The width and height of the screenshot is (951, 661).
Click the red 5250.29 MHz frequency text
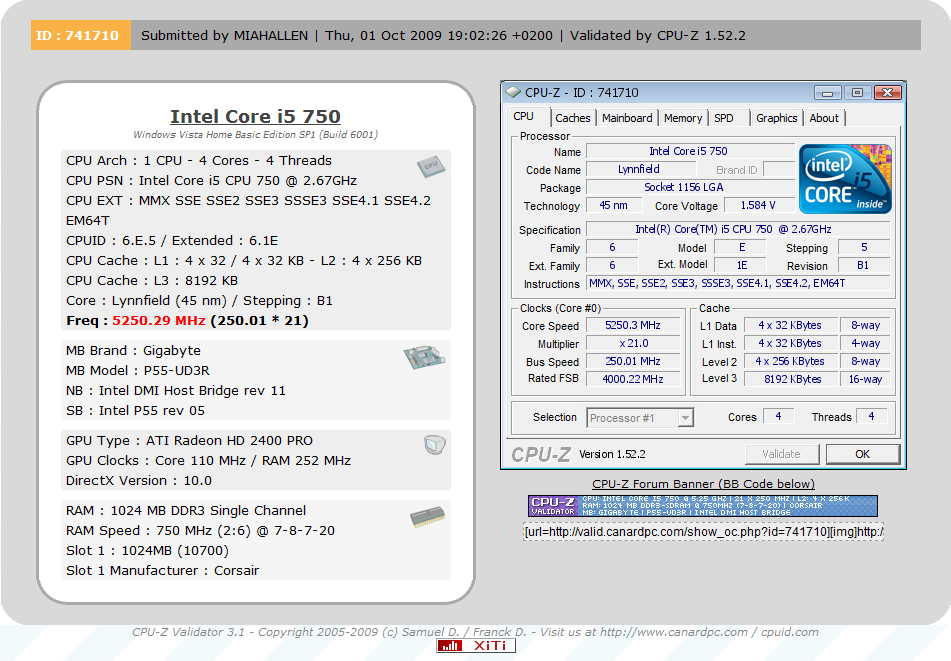pos(159,320)
